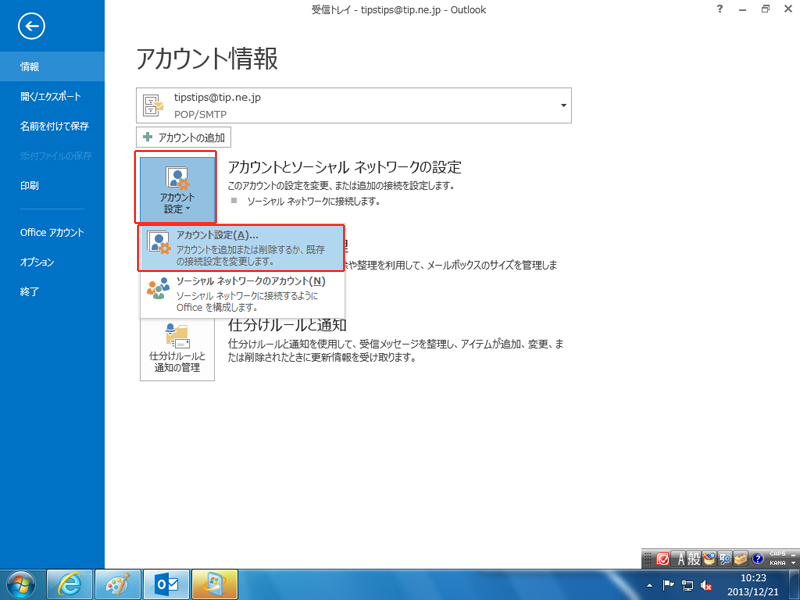
Task: Click the gear-and-person icon beside アカウント設定(A)
Action: point(158,243)
